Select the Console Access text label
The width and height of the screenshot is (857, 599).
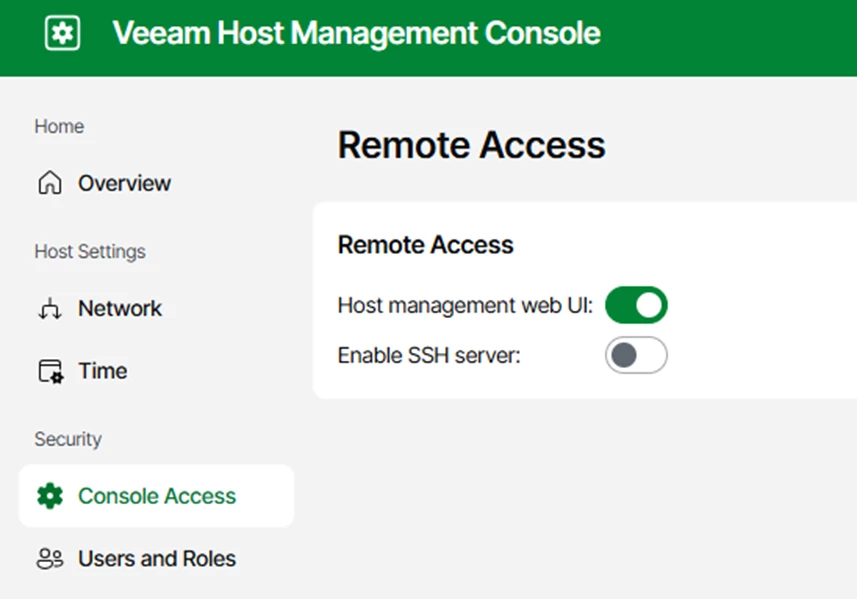(x=157, y=496)
